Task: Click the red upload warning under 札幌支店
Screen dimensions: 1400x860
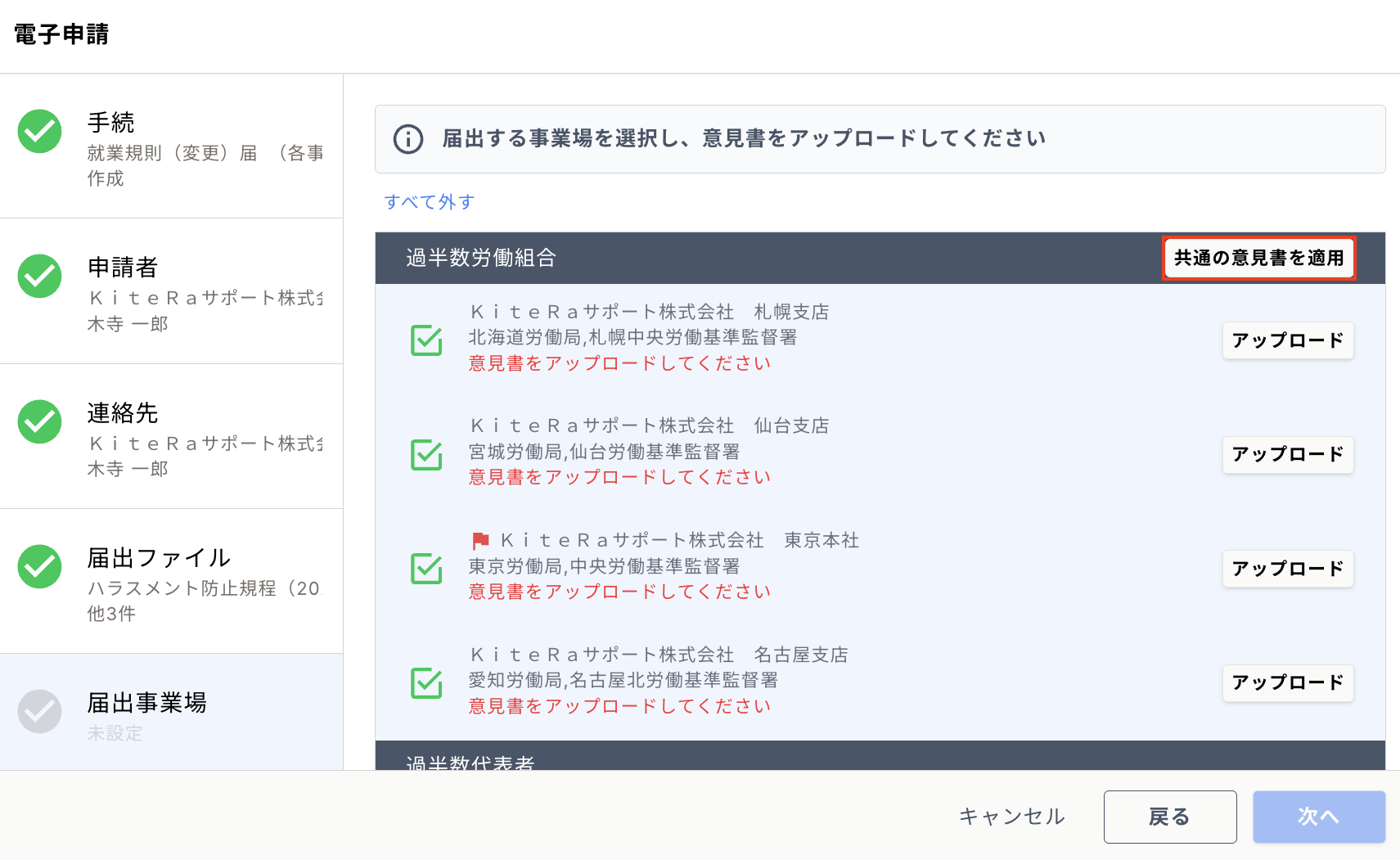Action: pyautogui.click(x=619, y=363)
